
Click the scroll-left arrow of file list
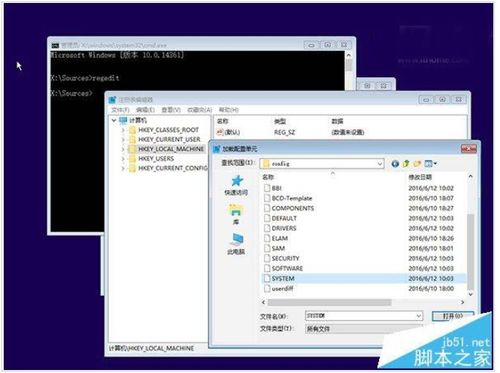pos(264,302)
